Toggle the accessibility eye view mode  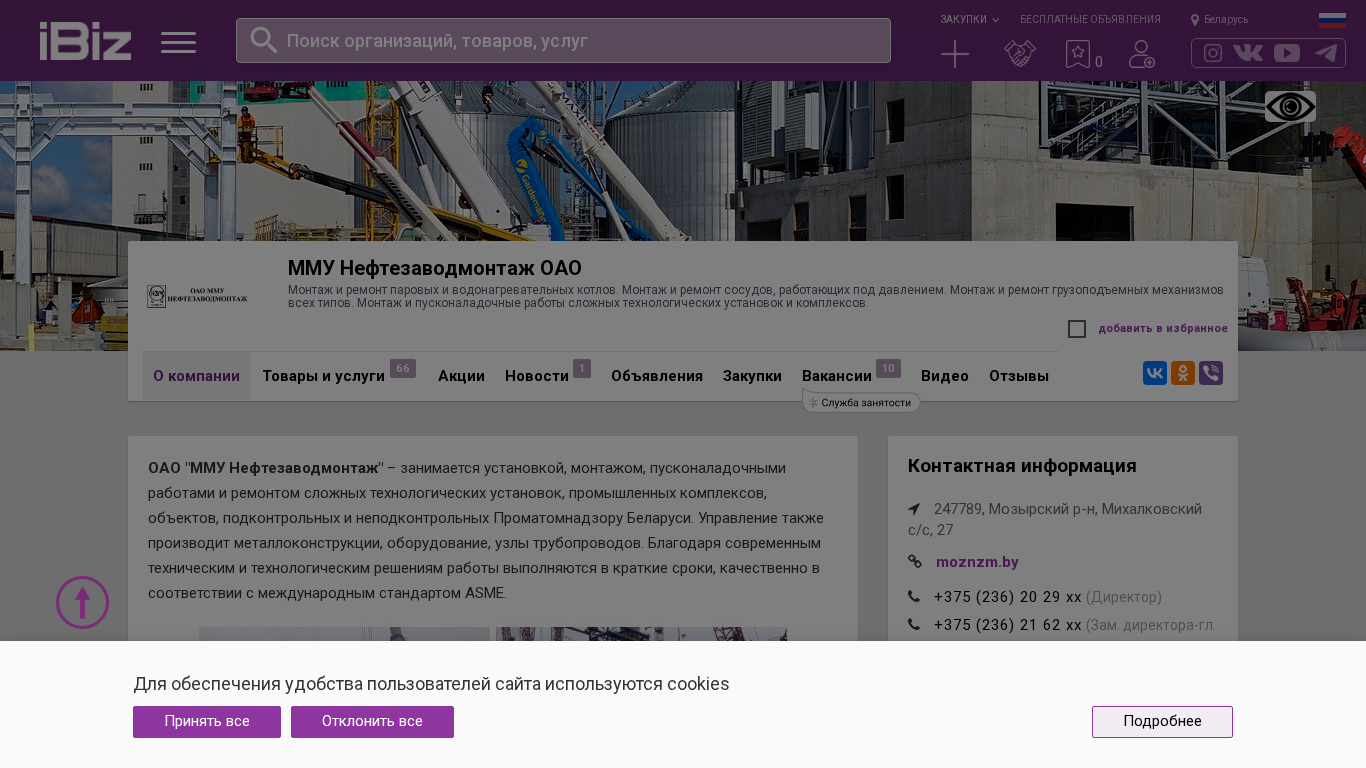pyautogui.click(x=1290, y=107)
